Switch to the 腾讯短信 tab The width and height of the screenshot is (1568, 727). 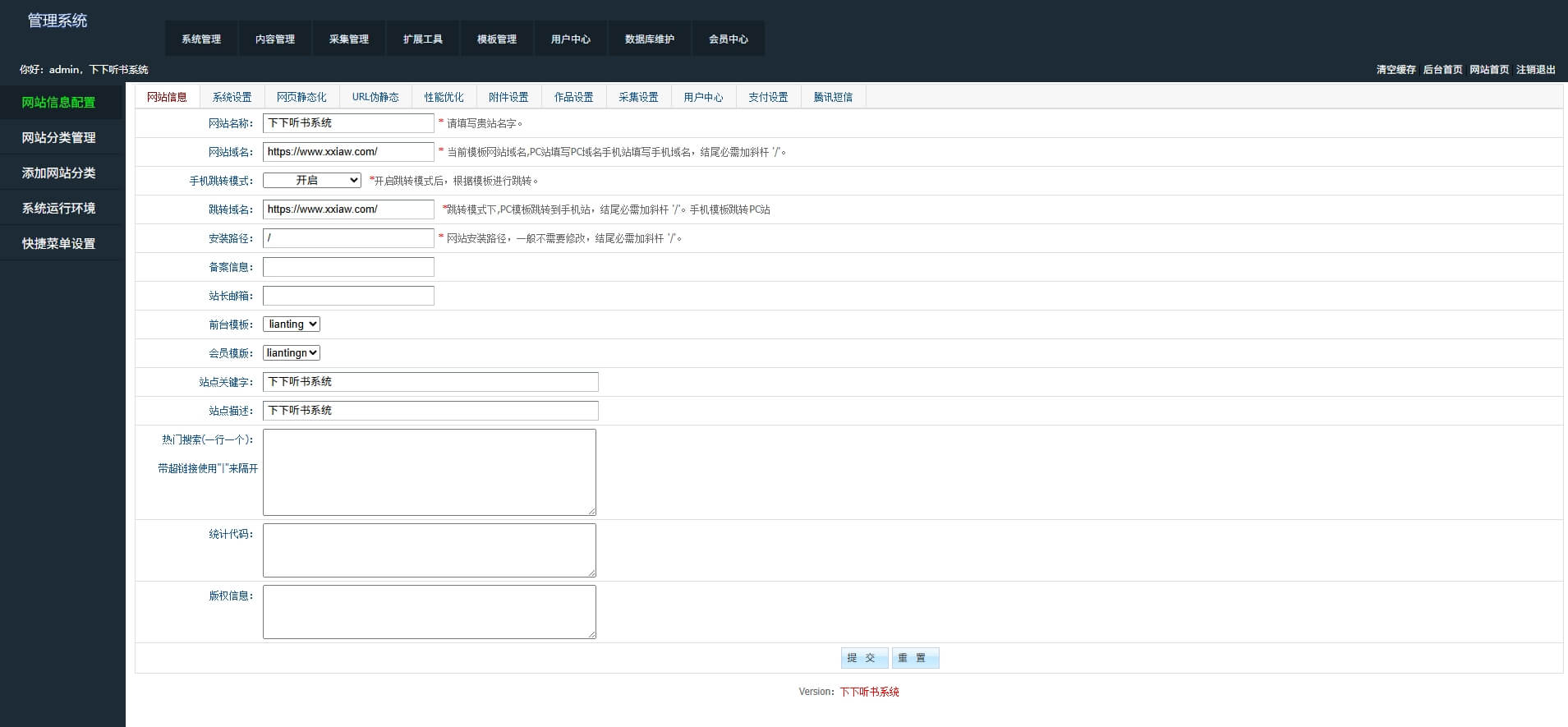834,97
